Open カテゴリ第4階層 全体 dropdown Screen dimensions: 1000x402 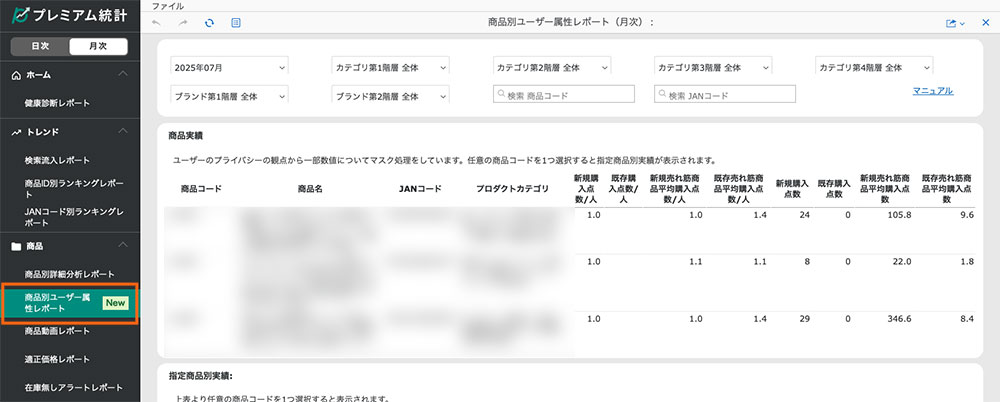point(874,67)
